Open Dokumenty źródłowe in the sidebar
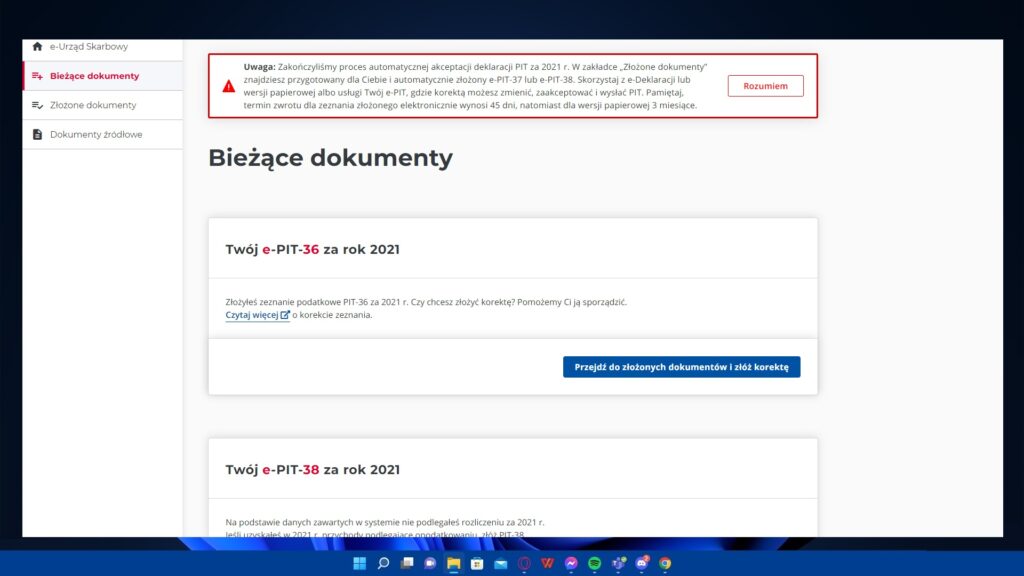The image size is (1024, 576). click(103, 135)
